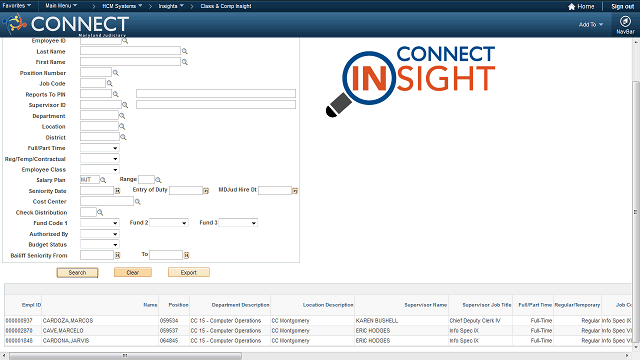Open Range lookup magnifier

tap(158, 180)
